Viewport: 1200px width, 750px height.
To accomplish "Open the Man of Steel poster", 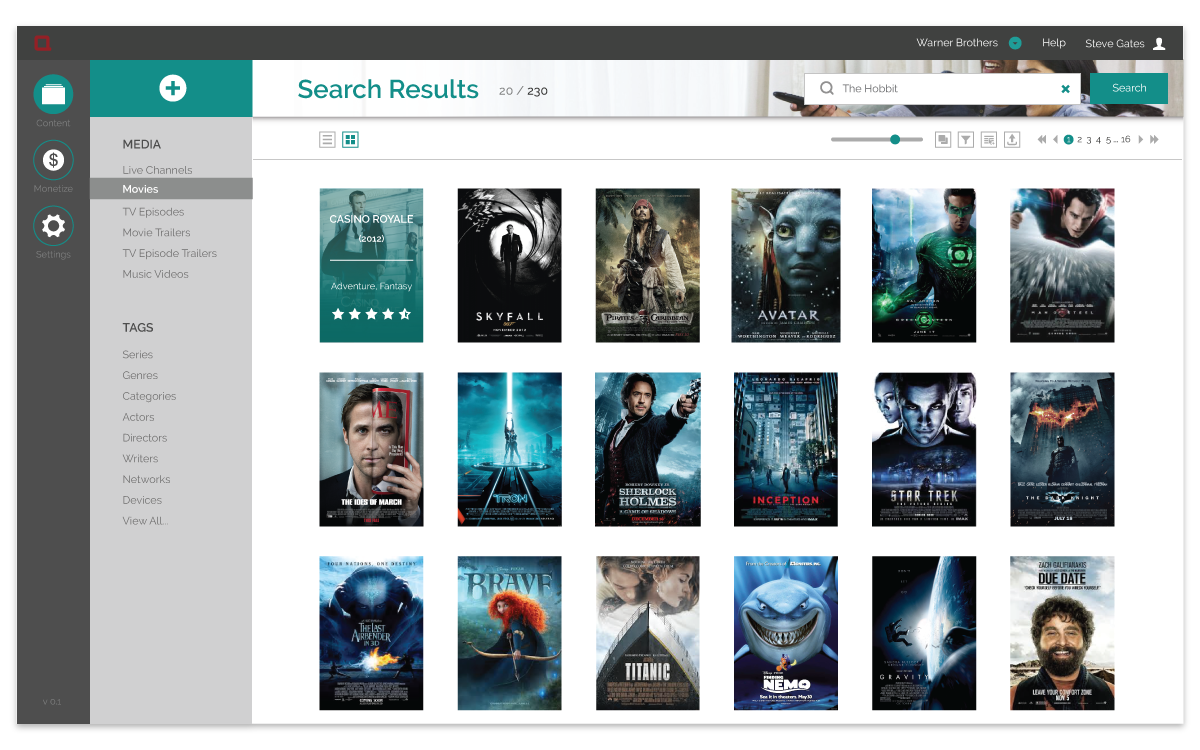I will tap(1062, 265).
